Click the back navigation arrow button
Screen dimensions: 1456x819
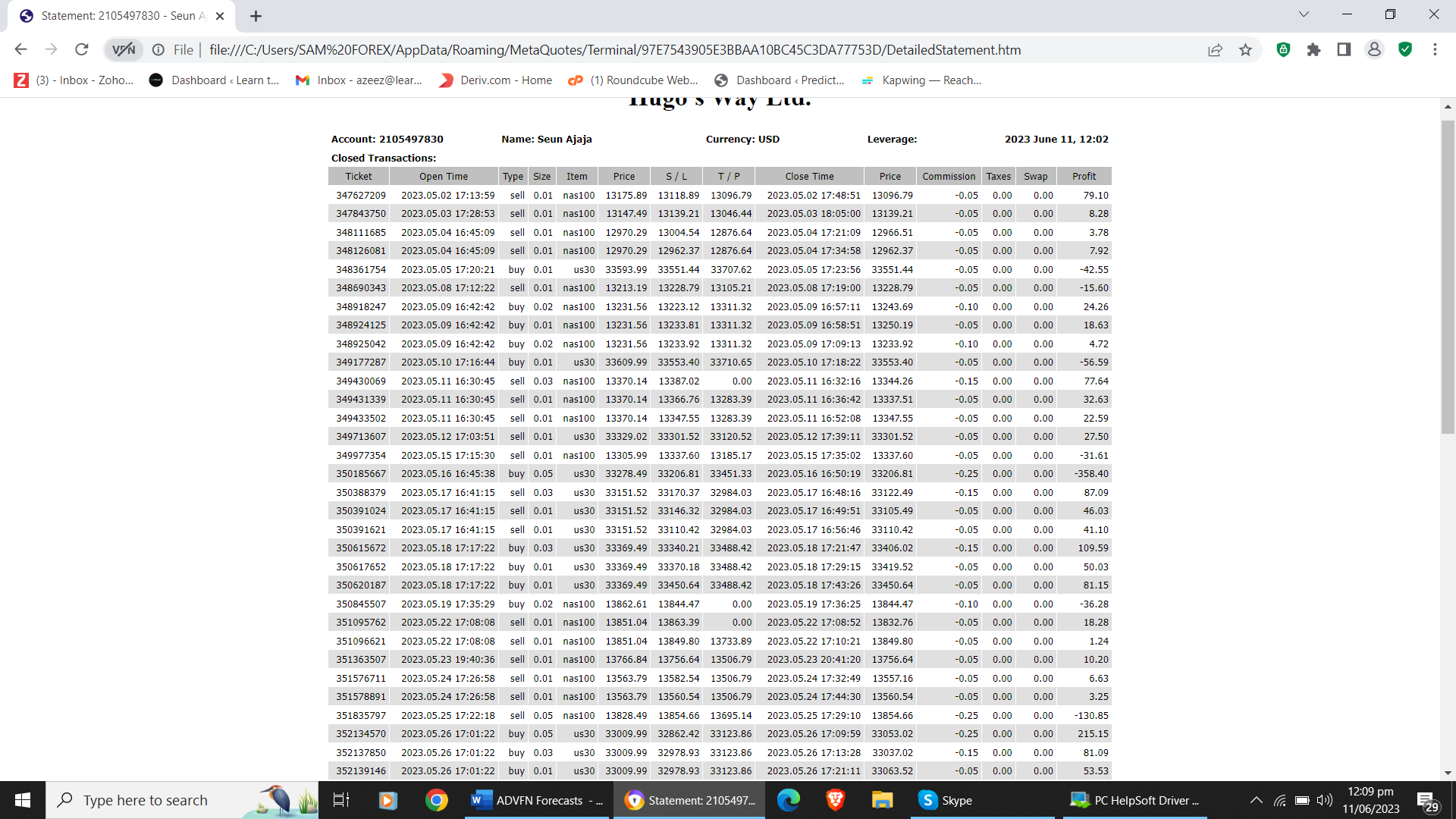(x=22, y=49)
